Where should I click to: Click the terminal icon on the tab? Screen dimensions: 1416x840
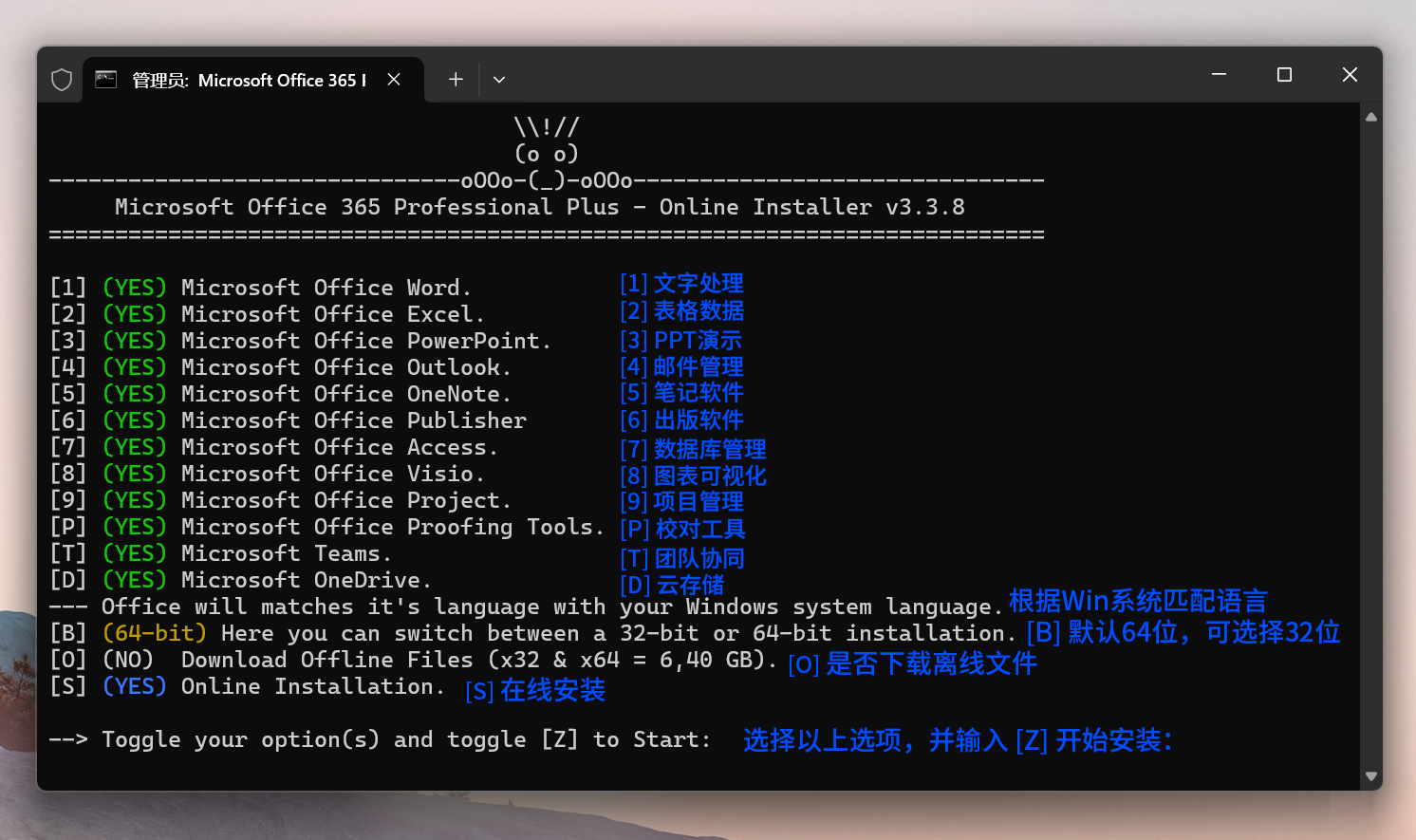pos(106,80)
